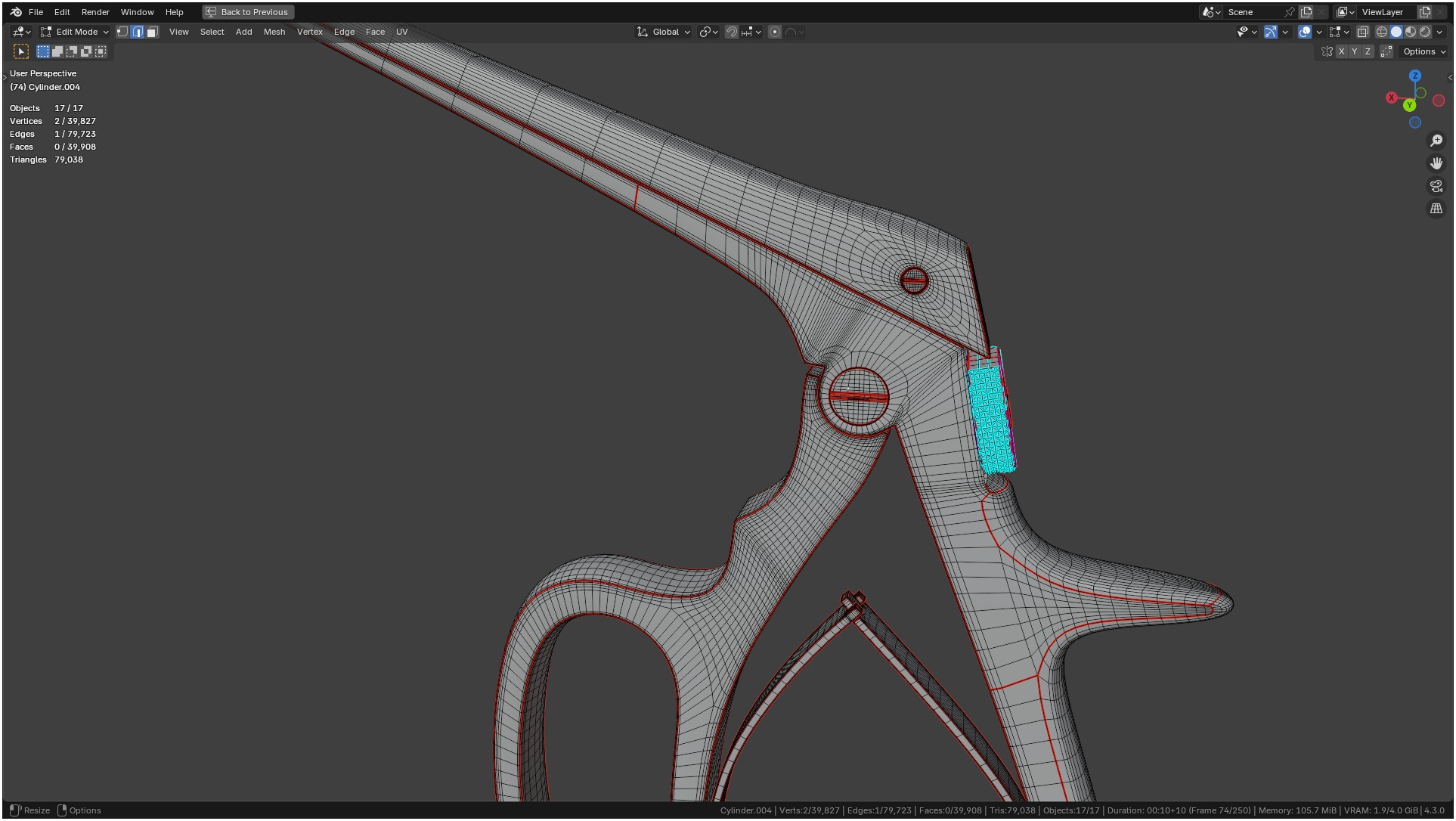Select material preview shading
The image size is (1456, 821).
(x=1411, y=32)
